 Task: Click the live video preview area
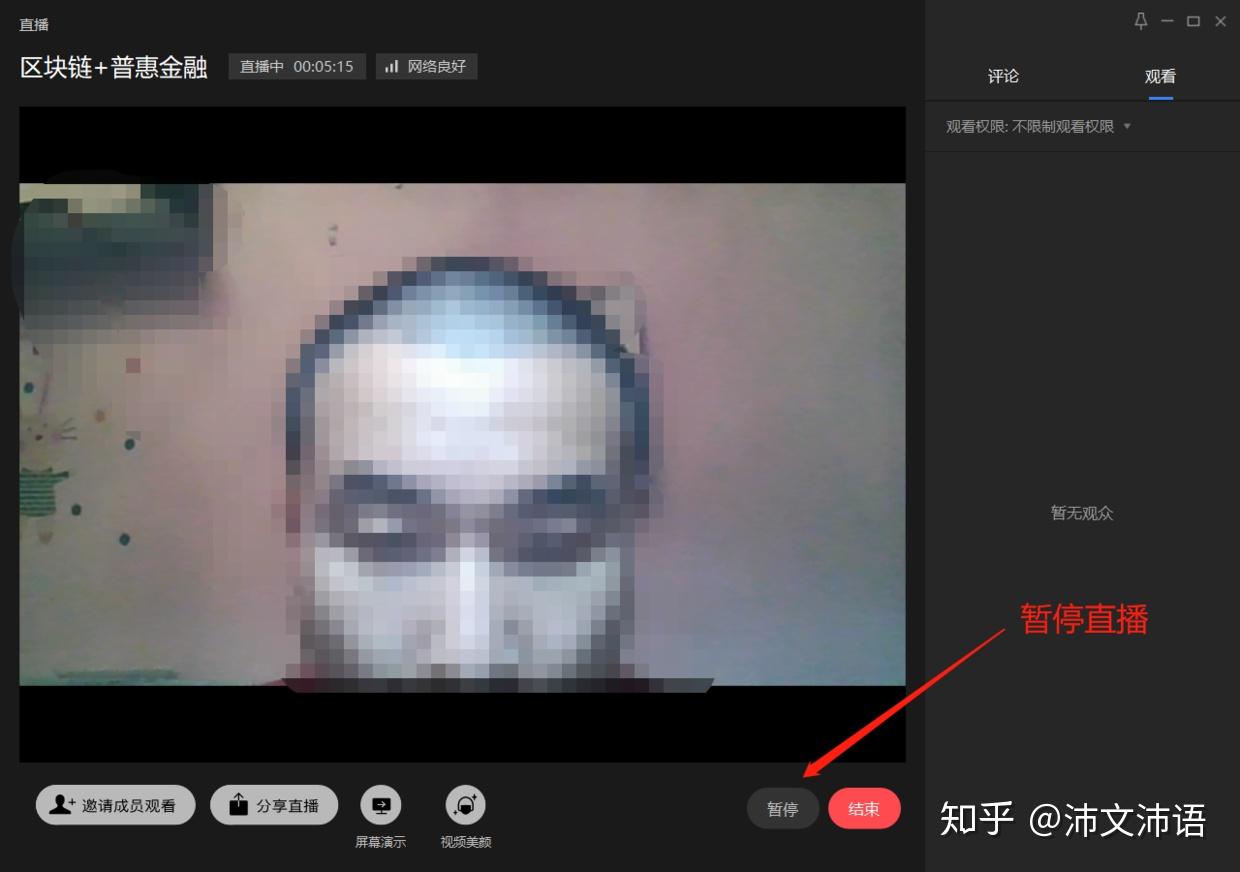(461, 430)
